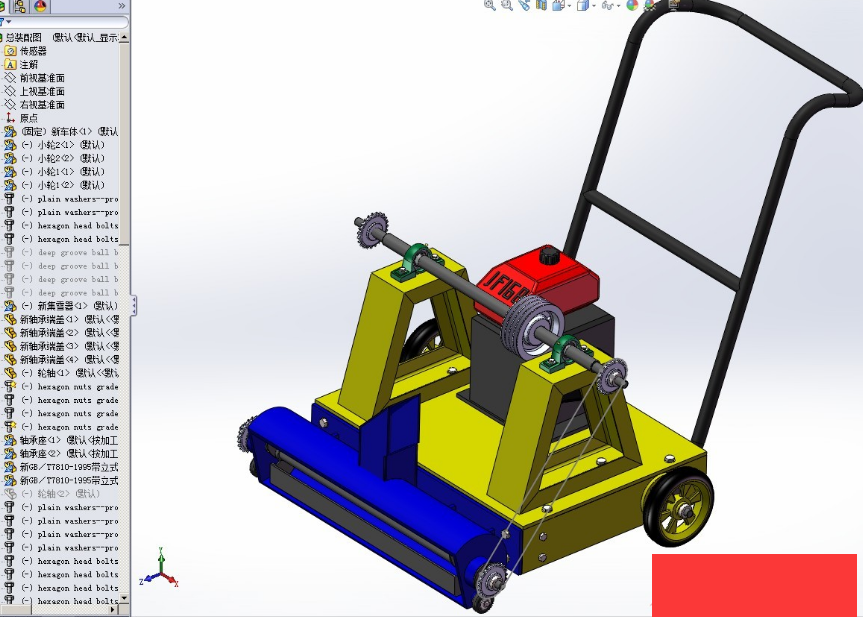The height and width of the screenshot is (617, 863).
Task: Click the 注解 annotations icon
Action: 10,64
